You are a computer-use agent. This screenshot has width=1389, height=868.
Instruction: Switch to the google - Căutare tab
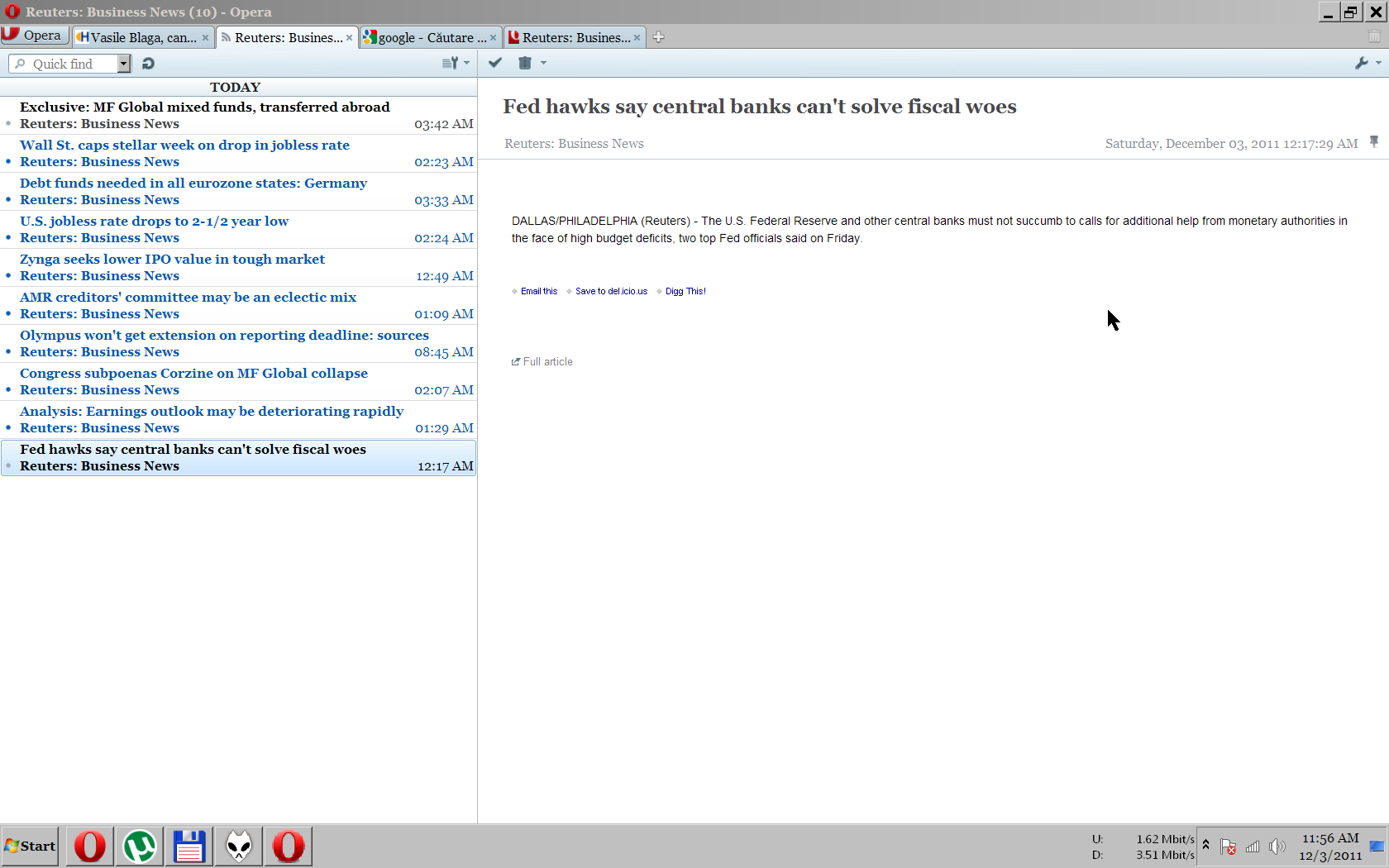pyautogui.click(x=425, y=37)
